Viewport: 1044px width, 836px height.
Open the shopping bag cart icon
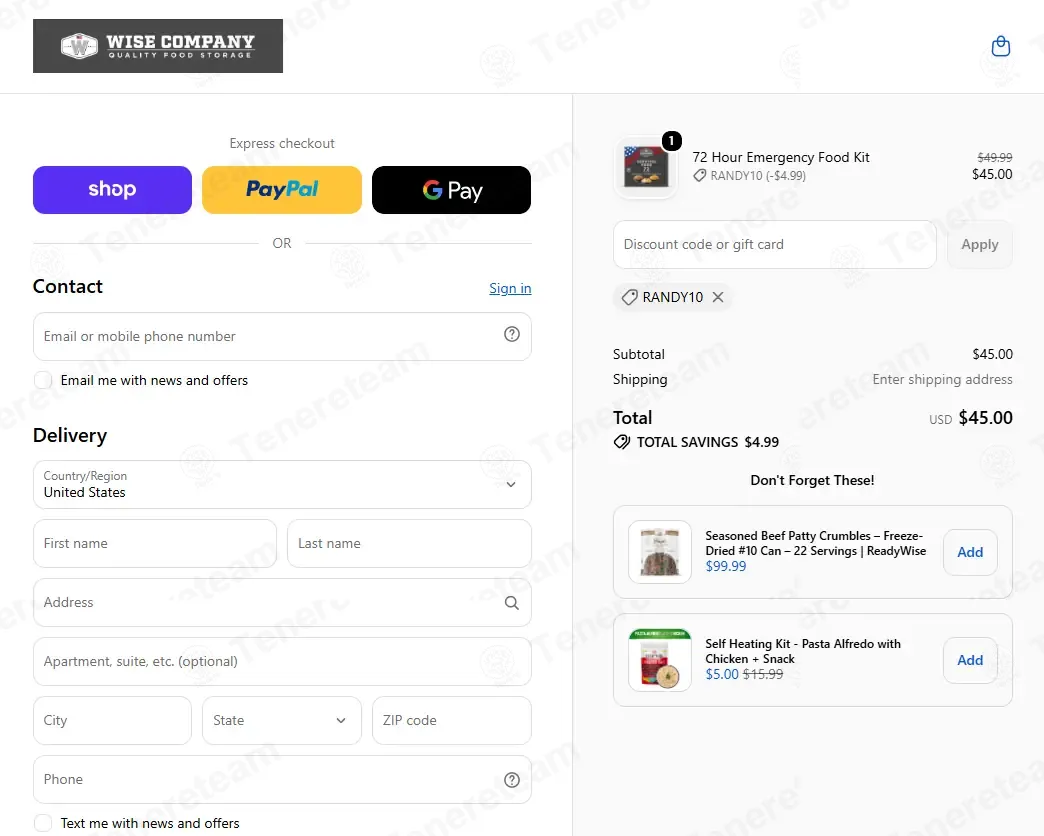tap(1001, 46)
